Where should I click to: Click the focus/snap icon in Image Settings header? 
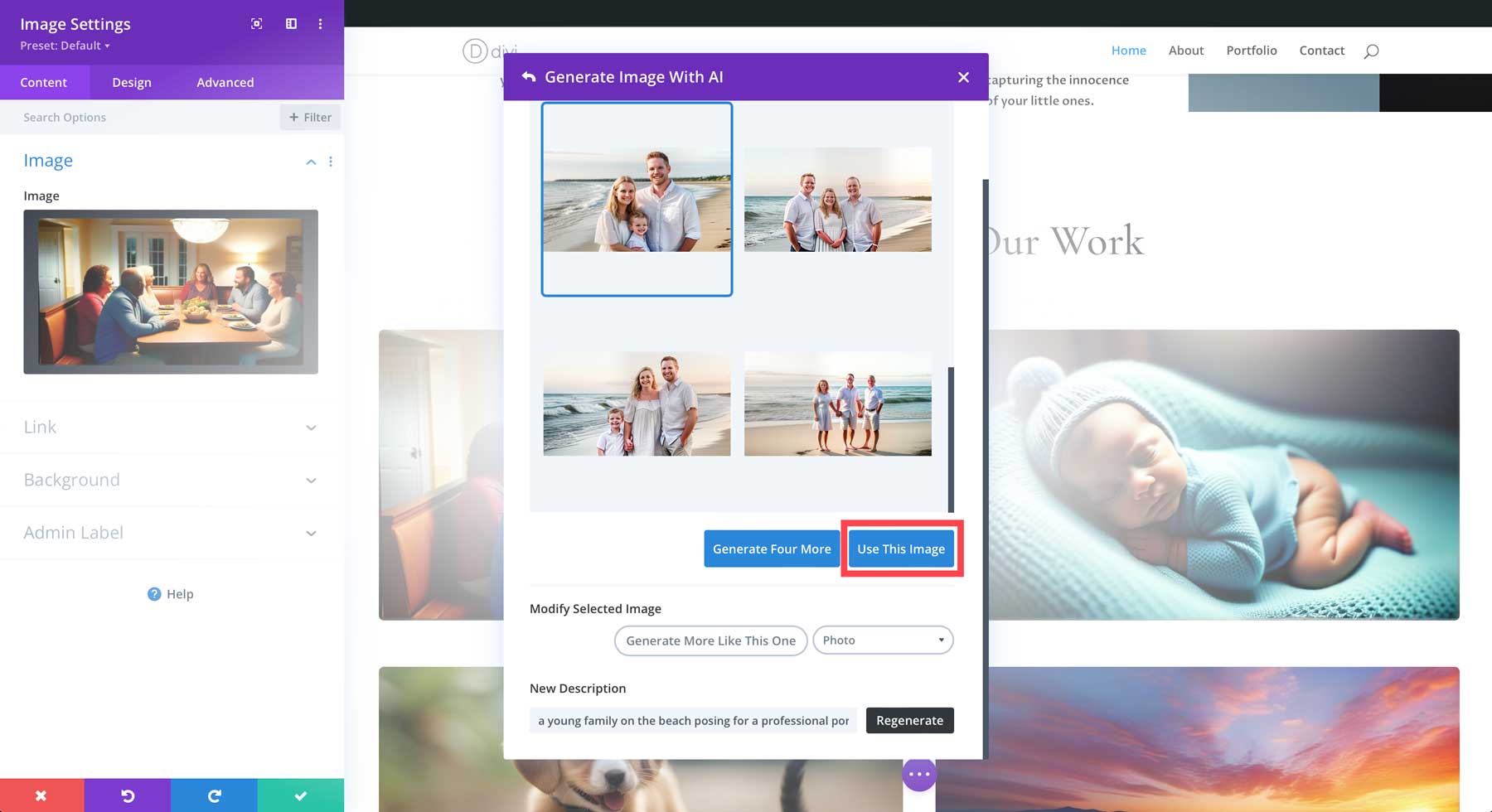click(255, 24)
